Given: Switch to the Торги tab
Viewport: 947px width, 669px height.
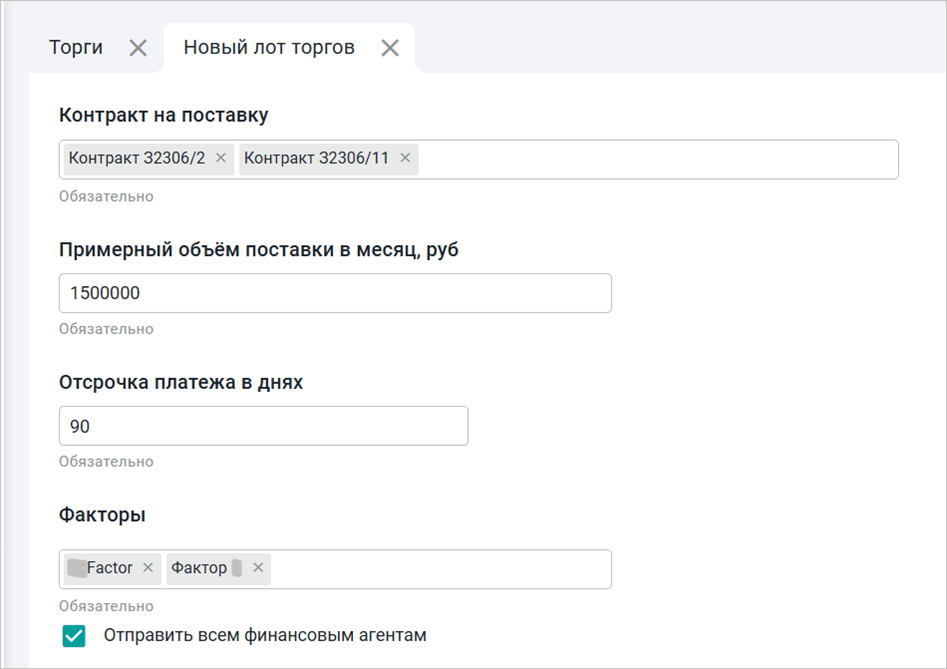Looking at the screenshot, I should 76,48.
